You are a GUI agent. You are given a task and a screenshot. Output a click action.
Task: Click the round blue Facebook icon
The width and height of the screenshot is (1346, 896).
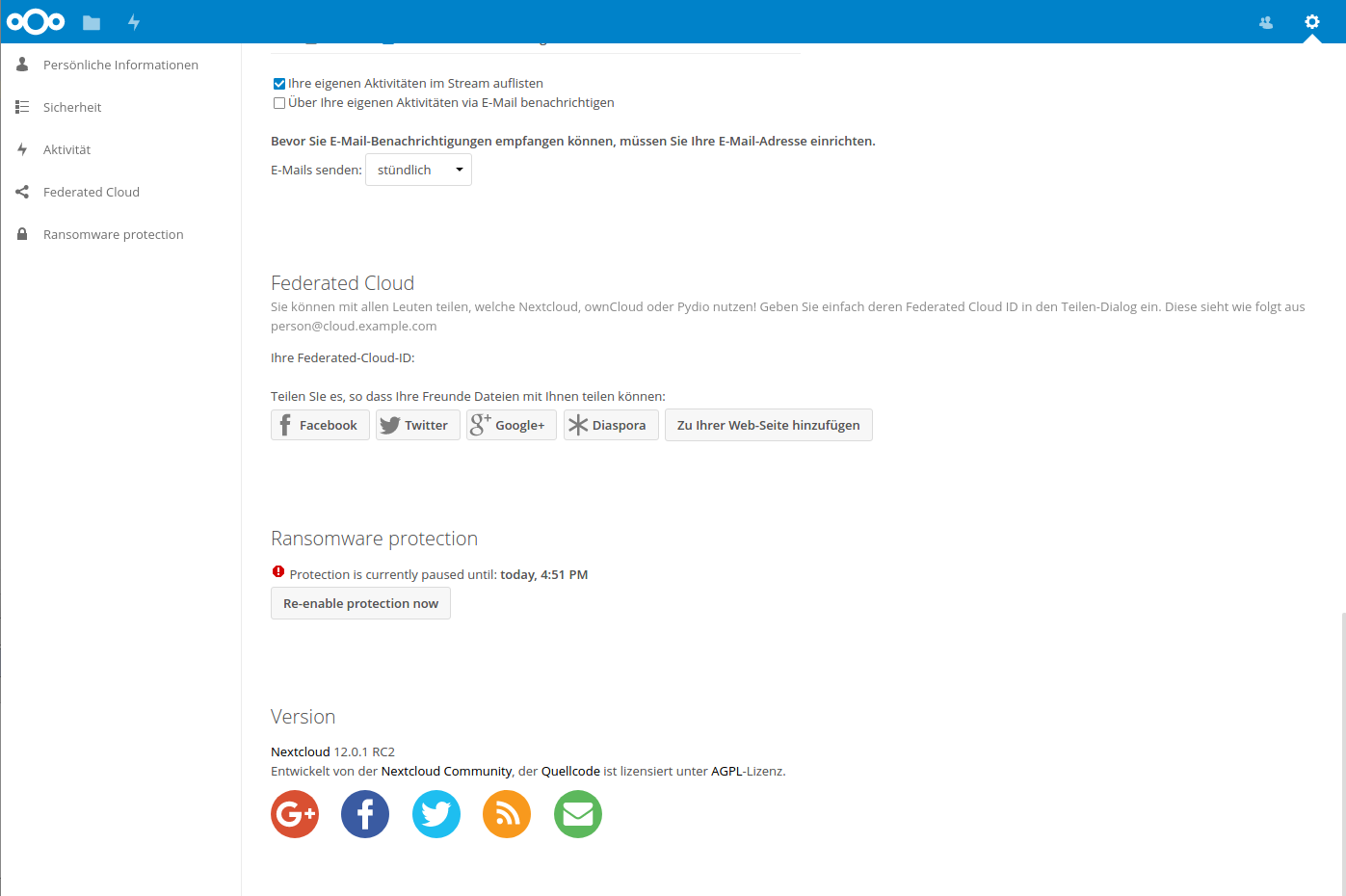coord(365,814)
